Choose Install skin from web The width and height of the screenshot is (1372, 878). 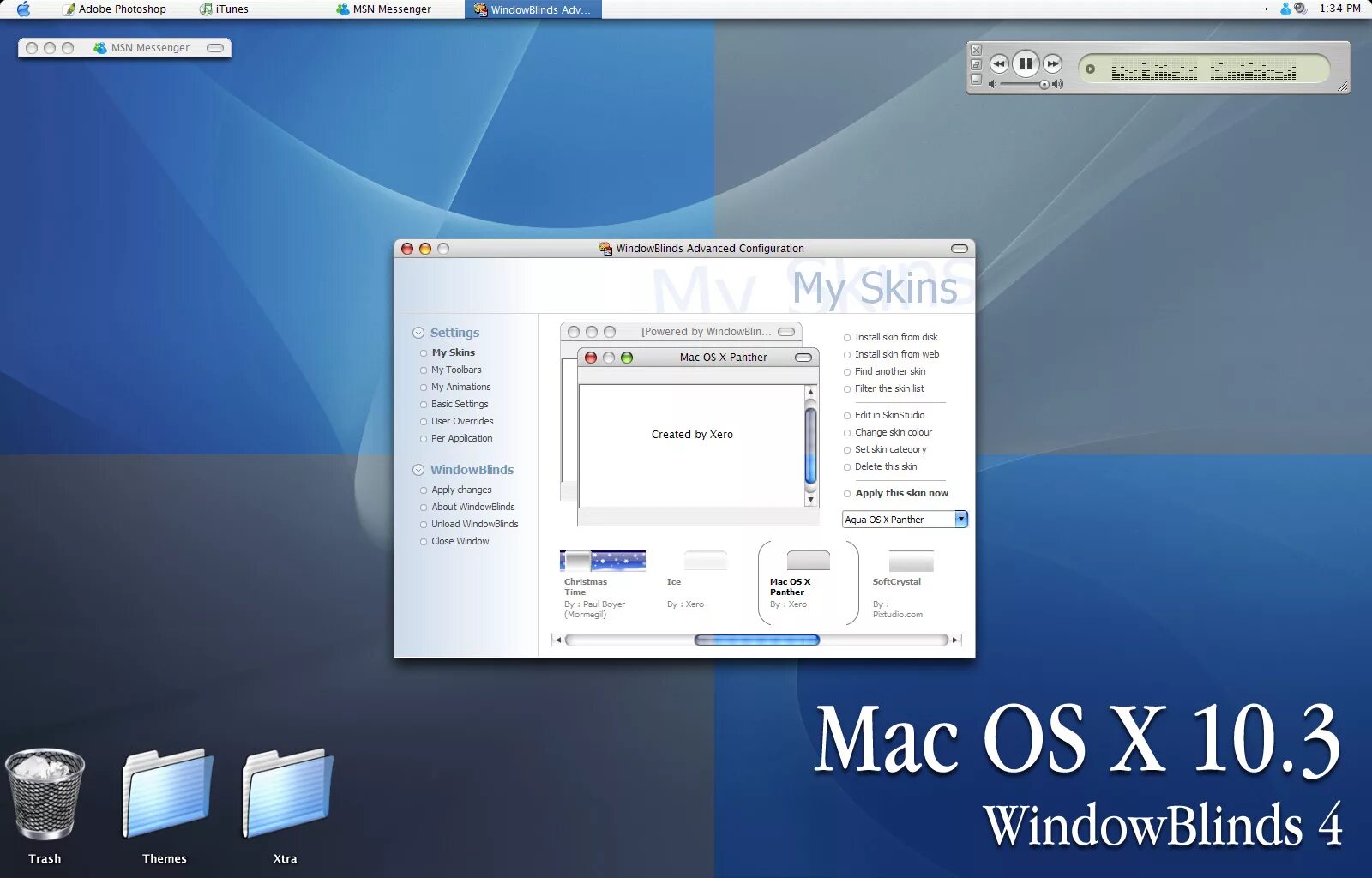click(897, 354)
